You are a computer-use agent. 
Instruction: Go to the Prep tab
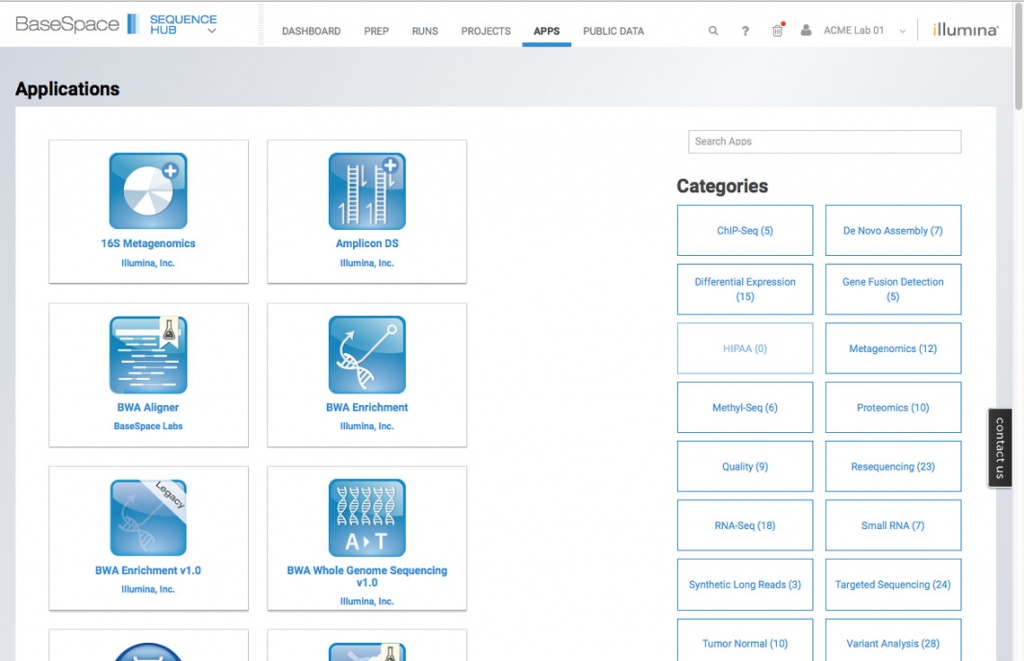[376, 31]
